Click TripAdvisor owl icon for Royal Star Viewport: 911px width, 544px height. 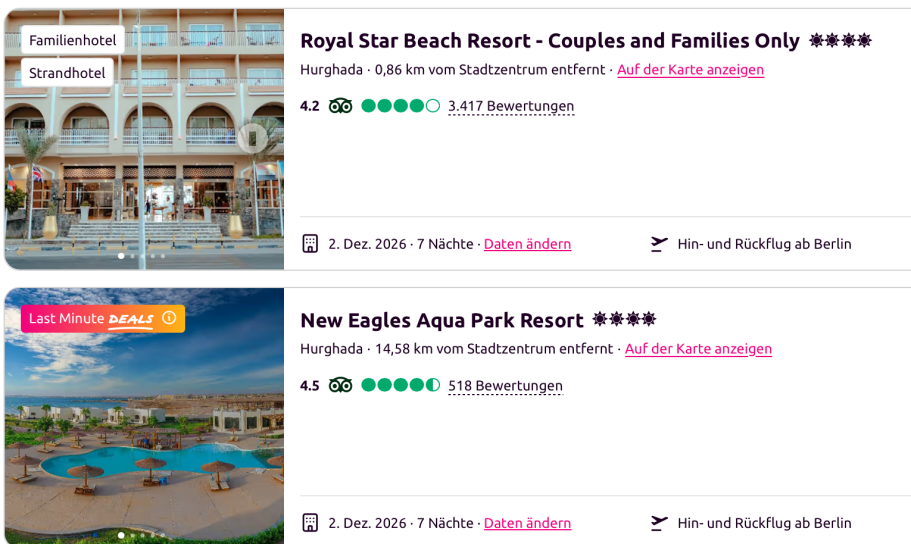[x=340, y=106]
